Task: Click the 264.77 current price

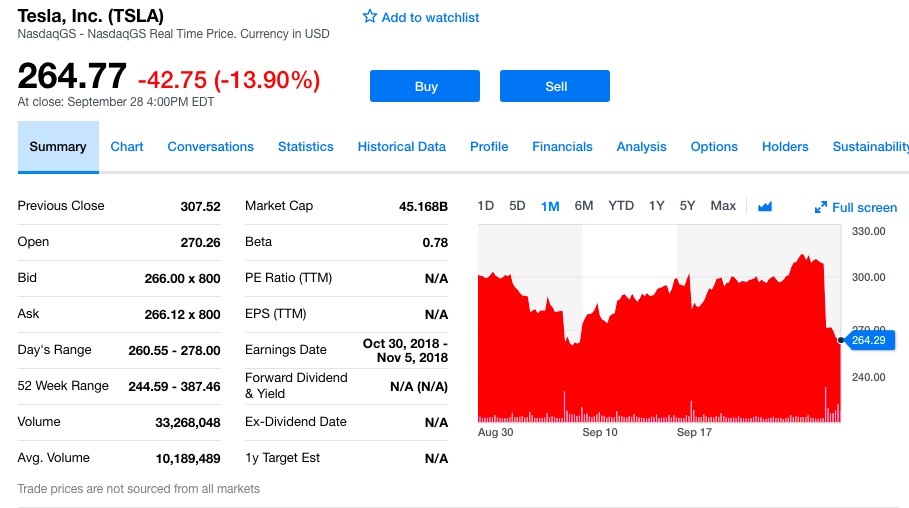Action: (72, 76)
